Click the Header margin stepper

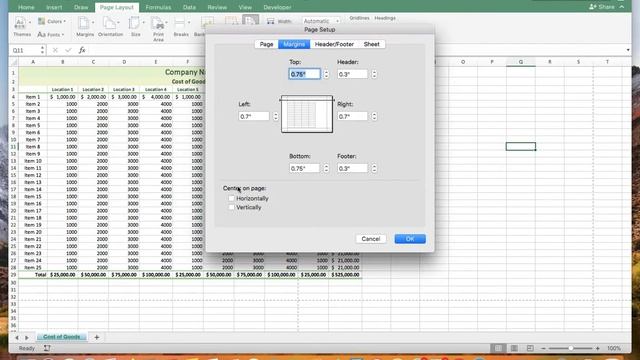tap(374, 74)
